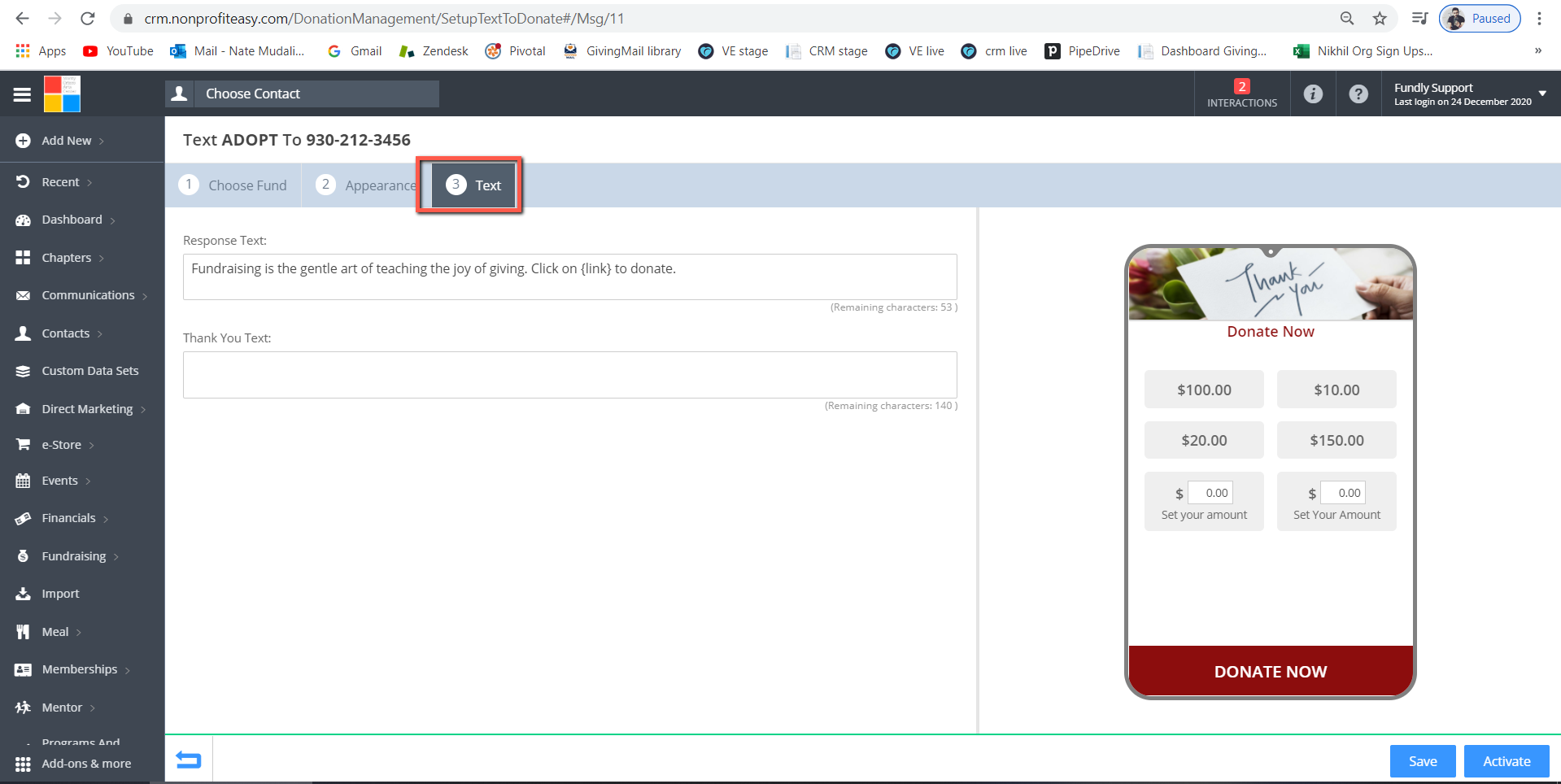Click the Choose Contact search box
The image size is (1561, 784).
point(317,94)
